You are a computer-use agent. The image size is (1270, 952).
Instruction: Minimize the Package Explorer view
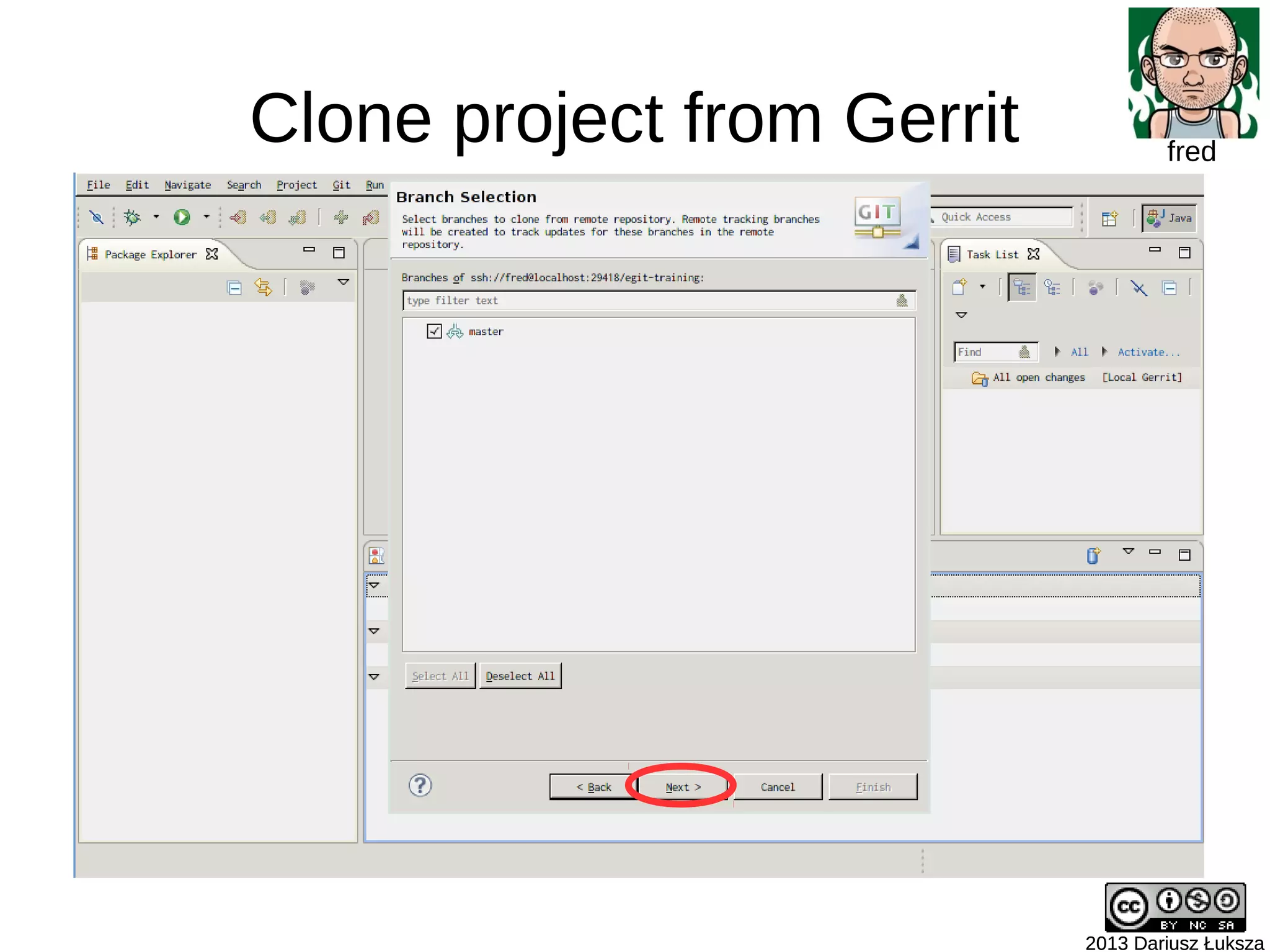coord(309,249)
